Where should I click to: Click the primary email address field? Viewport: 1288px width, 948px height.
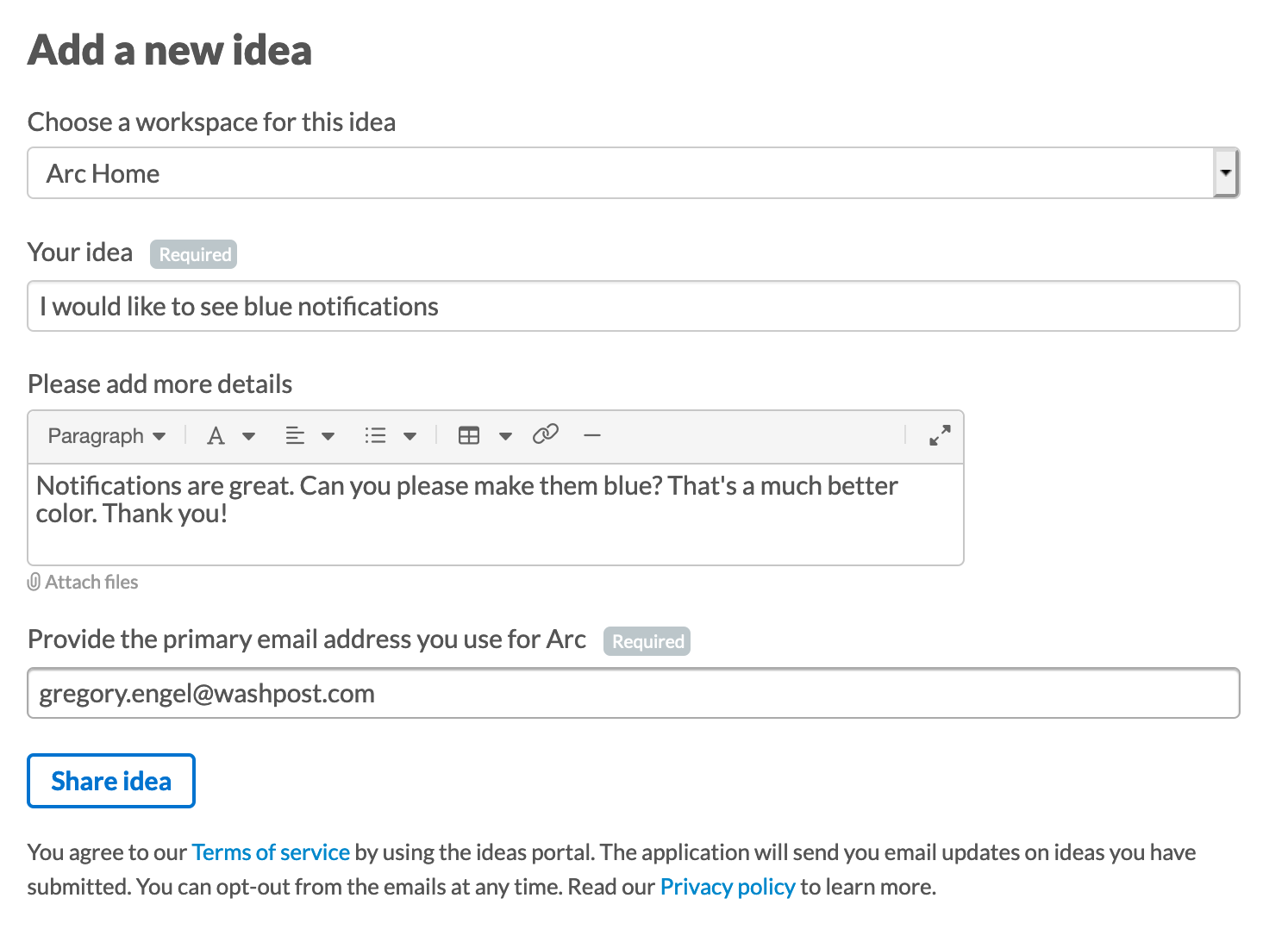633,693
